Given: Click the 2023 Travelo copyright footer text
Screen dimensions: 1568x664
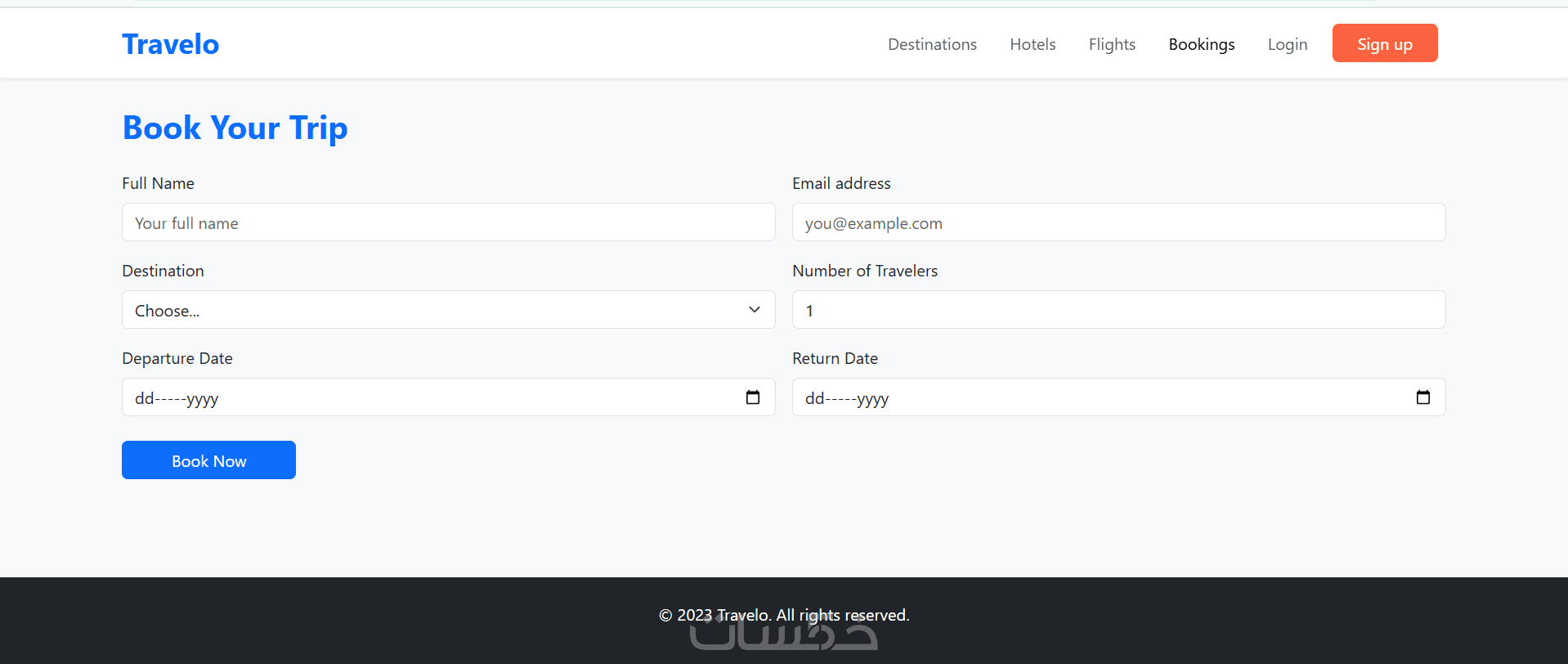Looking at the screenshot, I should pos(784,615).
